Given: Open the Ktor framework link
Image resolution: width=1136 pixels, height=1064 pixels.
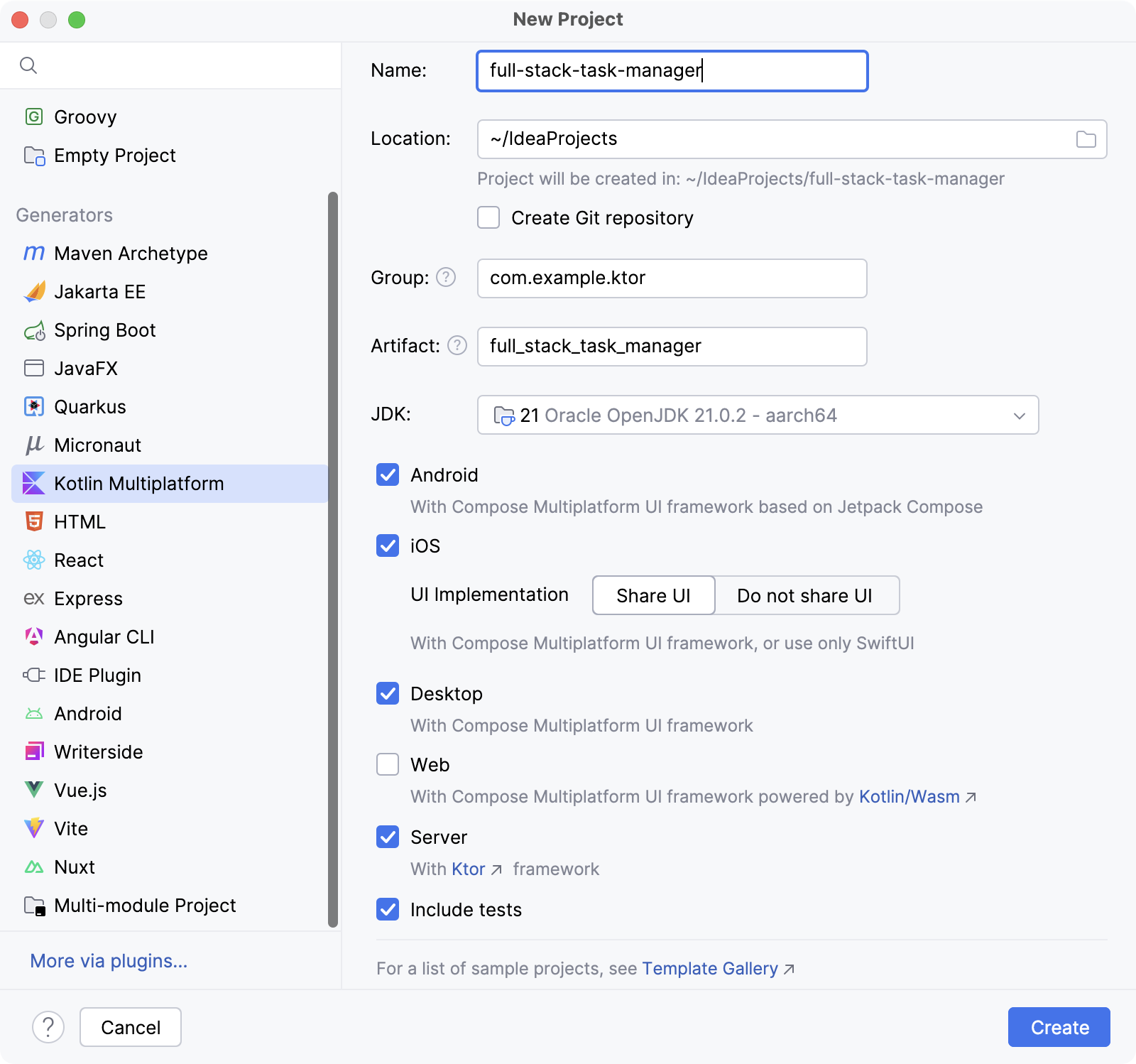Looking at the screenshot, I should [476, 869].
